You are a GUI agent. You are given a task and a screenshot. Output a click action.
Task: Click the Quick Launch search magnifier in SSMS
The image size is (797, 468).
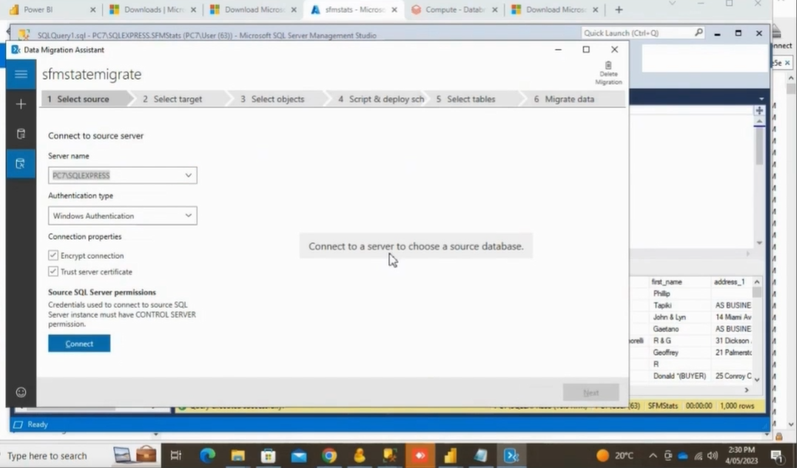pos(698,33)
